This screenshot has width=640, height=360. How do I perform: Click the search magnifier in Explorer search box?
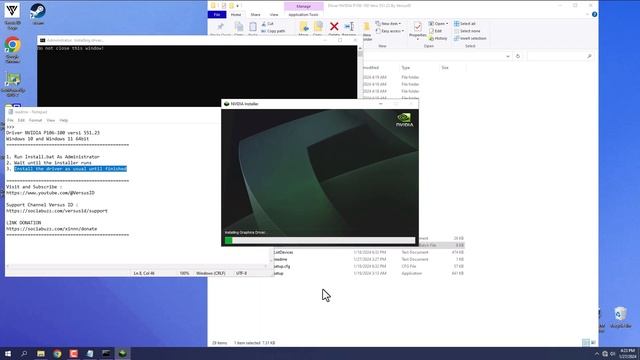589,56
